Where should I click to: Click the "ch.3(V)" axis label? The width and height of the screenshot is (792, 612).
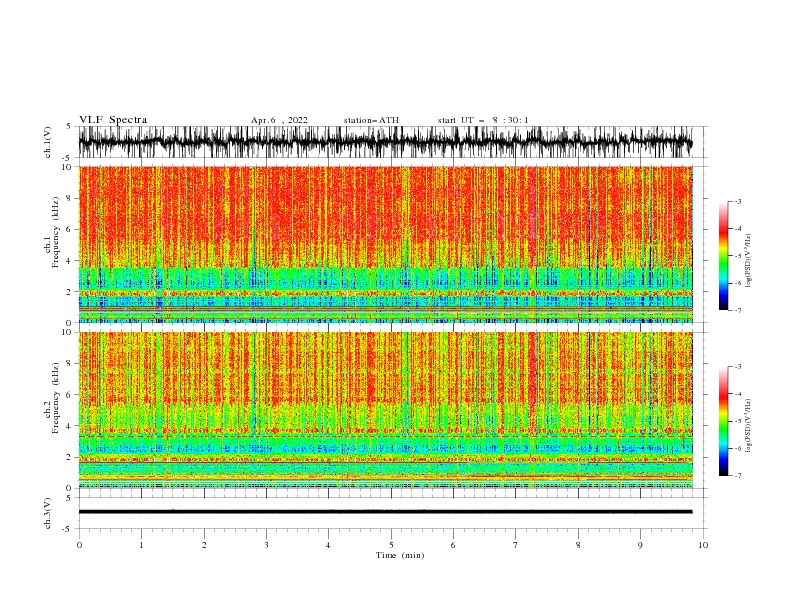point(47,513)
